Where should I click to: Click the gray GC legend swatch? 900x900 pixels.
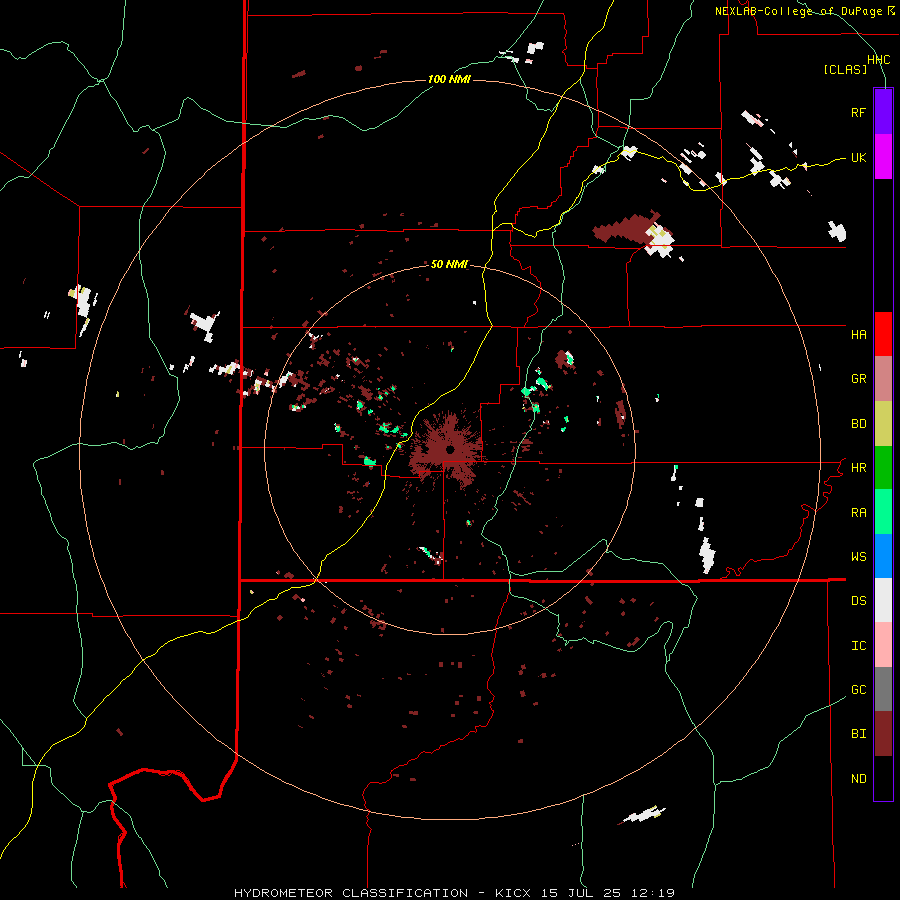click(x=883, y=689)
